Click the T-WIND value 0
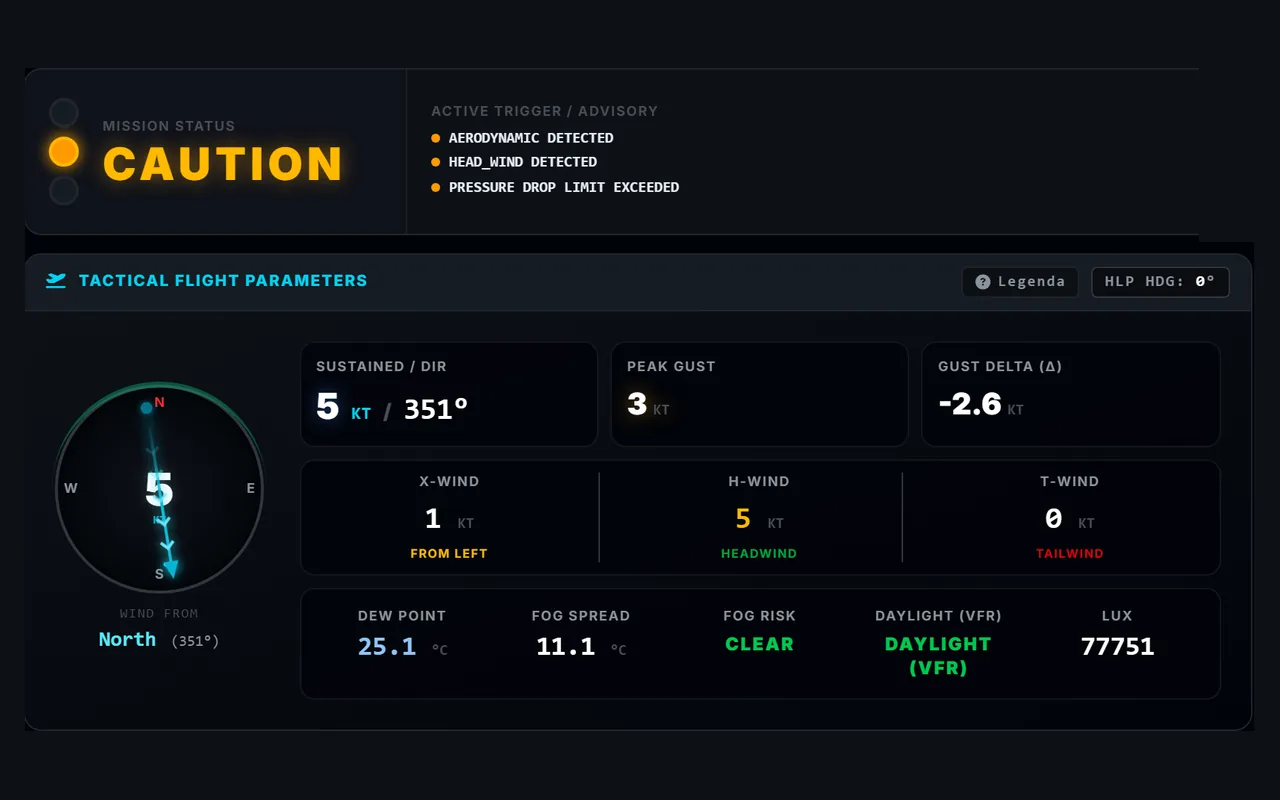Image resolution: width=1280 pixels, height=800 pixels. point(1053,518)
